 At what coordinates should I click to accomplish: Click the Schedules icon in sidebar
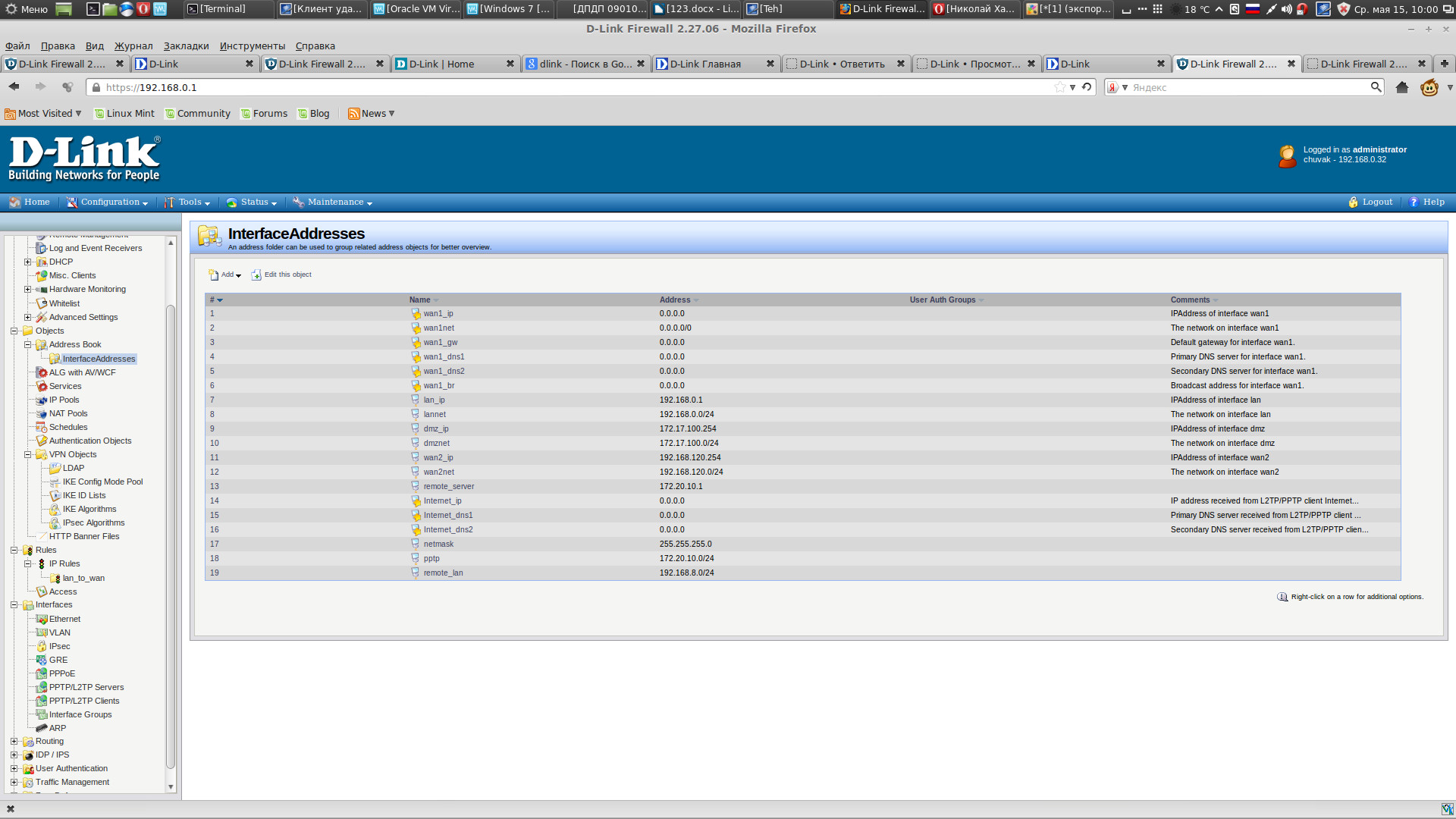(42, 428)
